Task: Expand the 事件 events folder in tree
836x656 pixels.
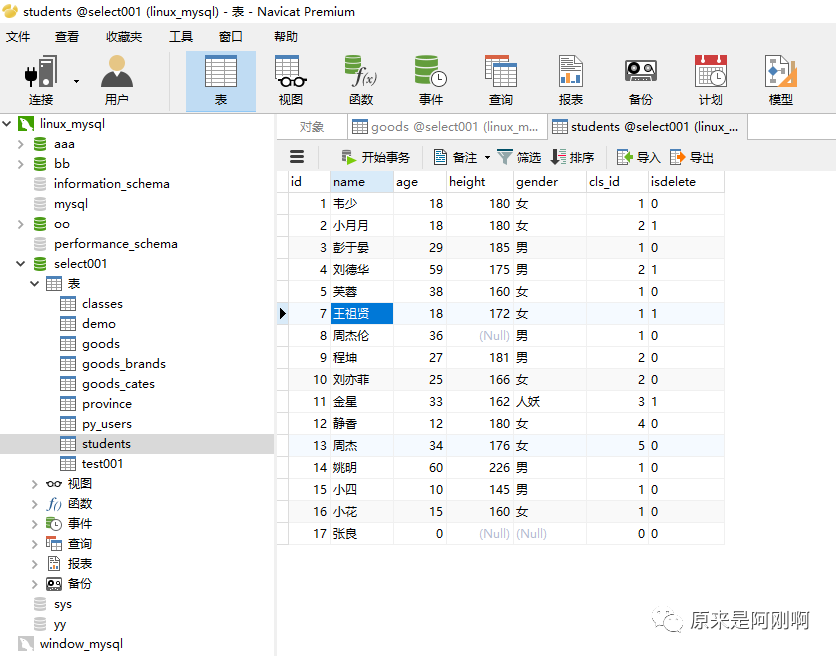Action: pyautogui.click(x=35, y=524)
